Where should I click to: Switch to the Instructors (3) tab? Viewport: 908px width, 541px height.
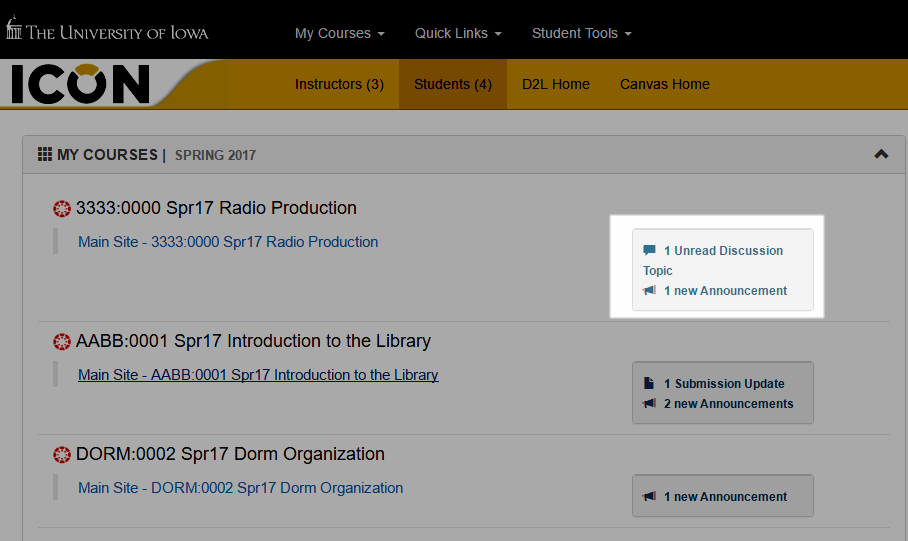click(x=339, y=84)
